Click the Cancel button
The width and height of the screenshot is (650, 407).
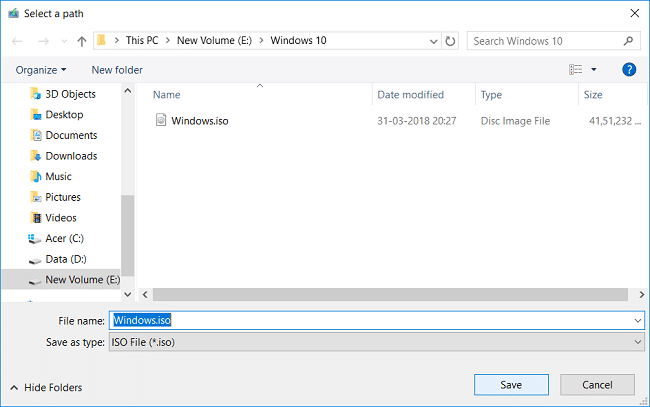(x=597, y=385)
